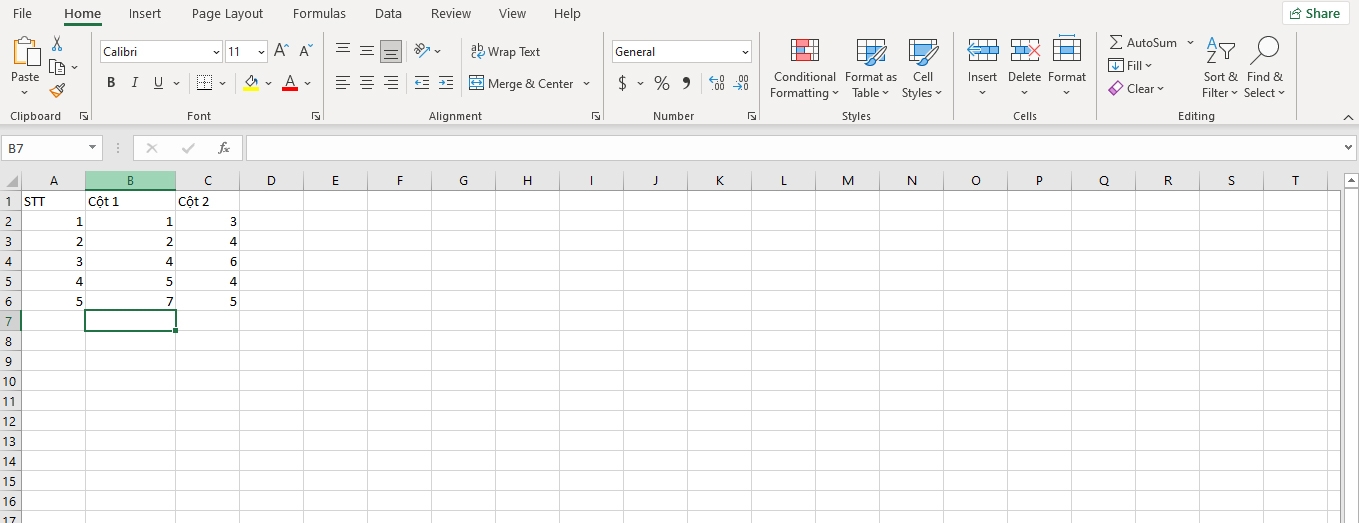Click Increase Decimal icon

[716, 83]
